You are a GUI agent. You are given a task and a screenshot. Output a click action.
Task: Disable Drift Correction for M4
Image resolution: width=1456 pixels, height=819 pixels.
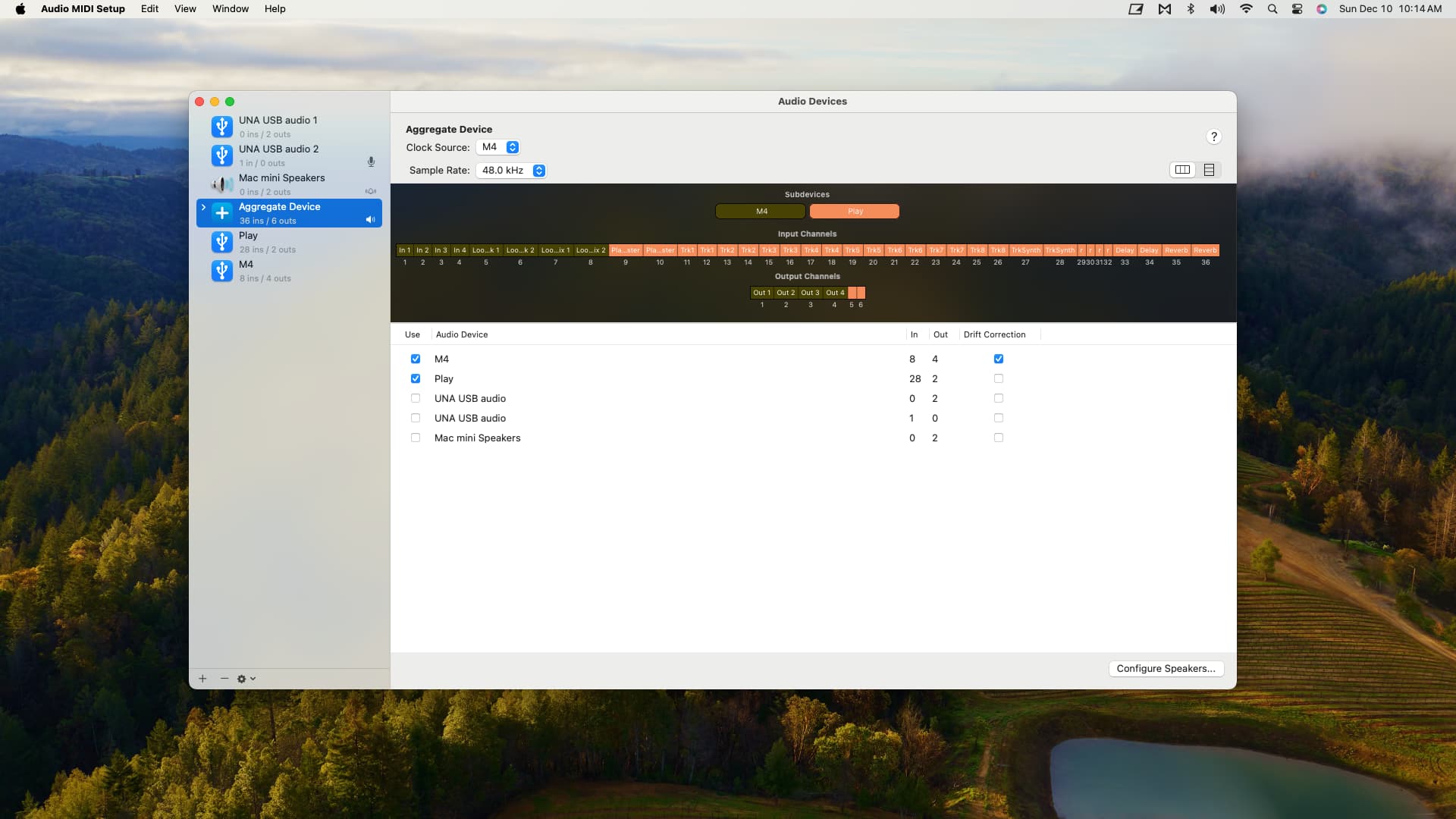(999, 359)
